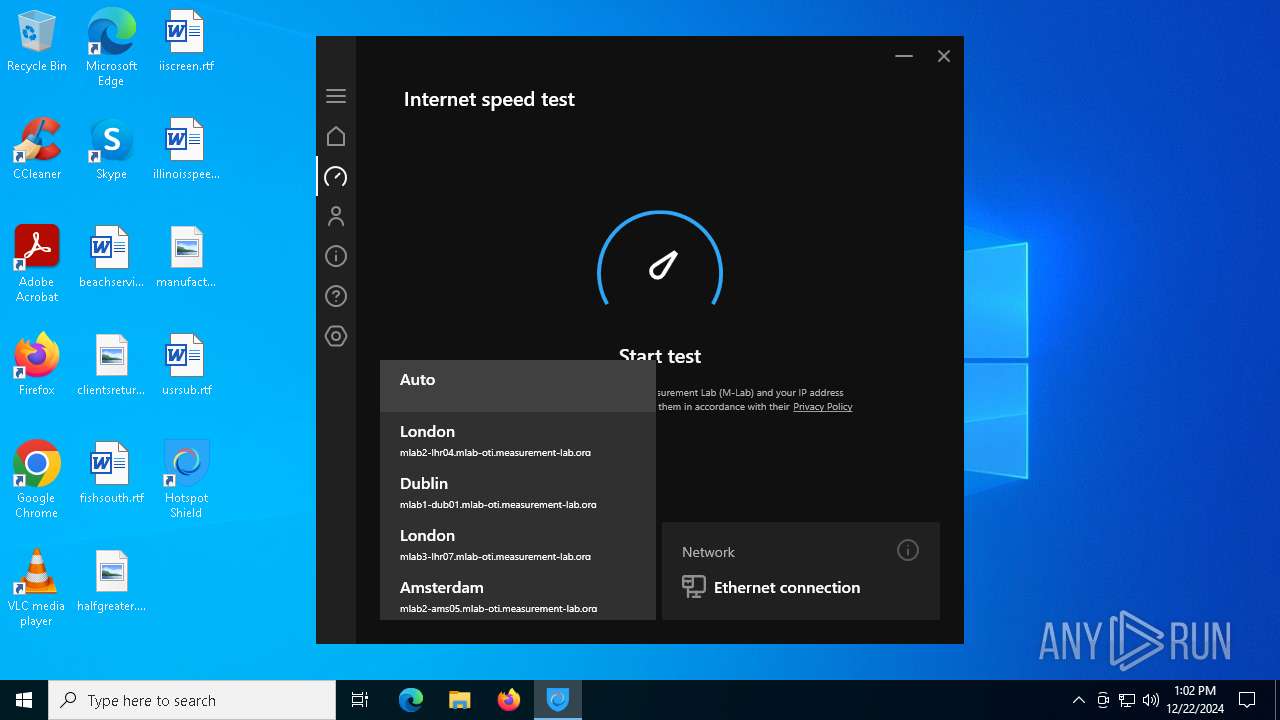The image size is (1280, 720).
Task: Open Edge from the taskbar
Action: click(x=411, y=700)
